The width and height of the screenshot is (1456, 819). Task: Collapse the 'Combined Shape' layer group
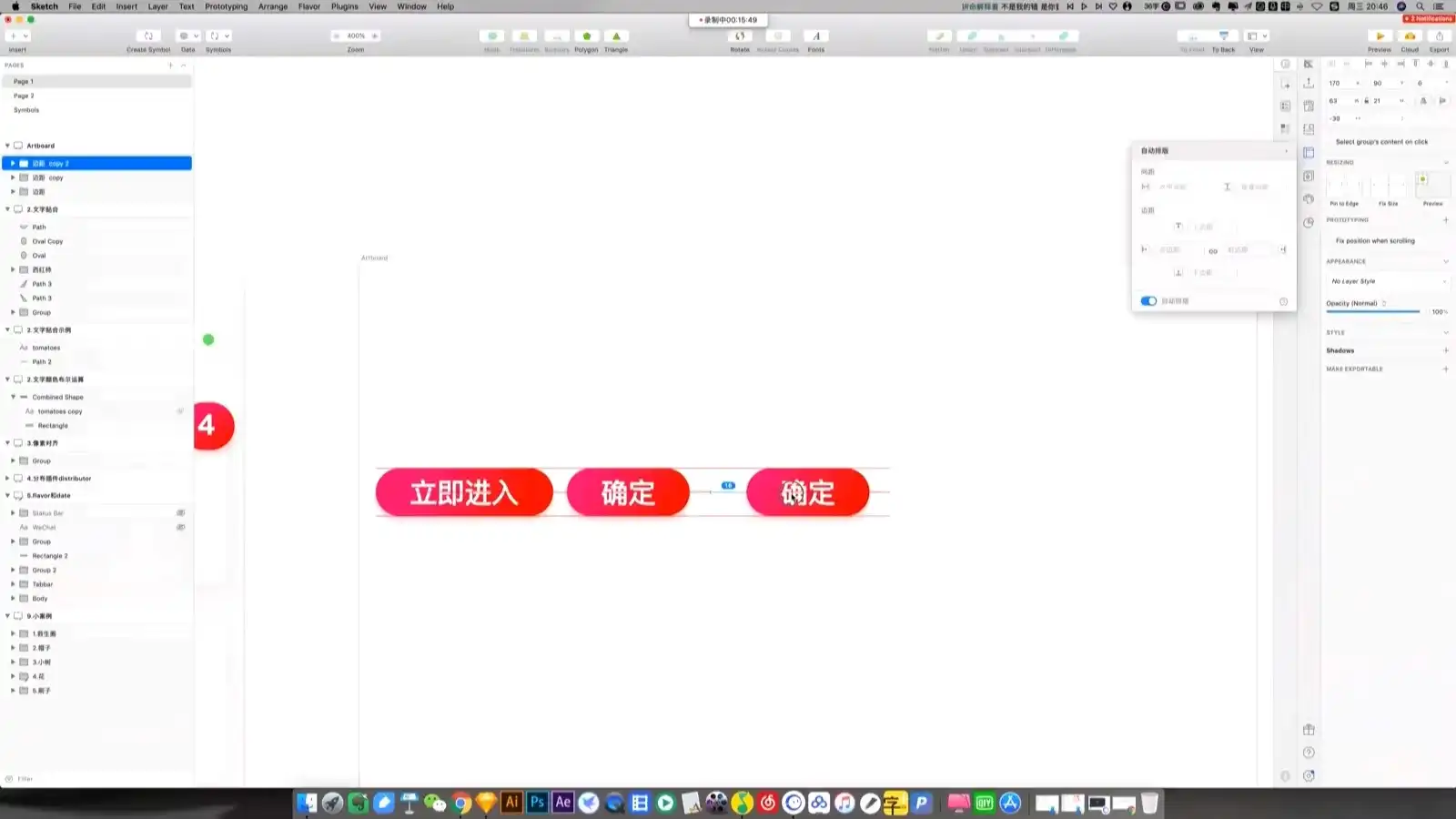12,397
